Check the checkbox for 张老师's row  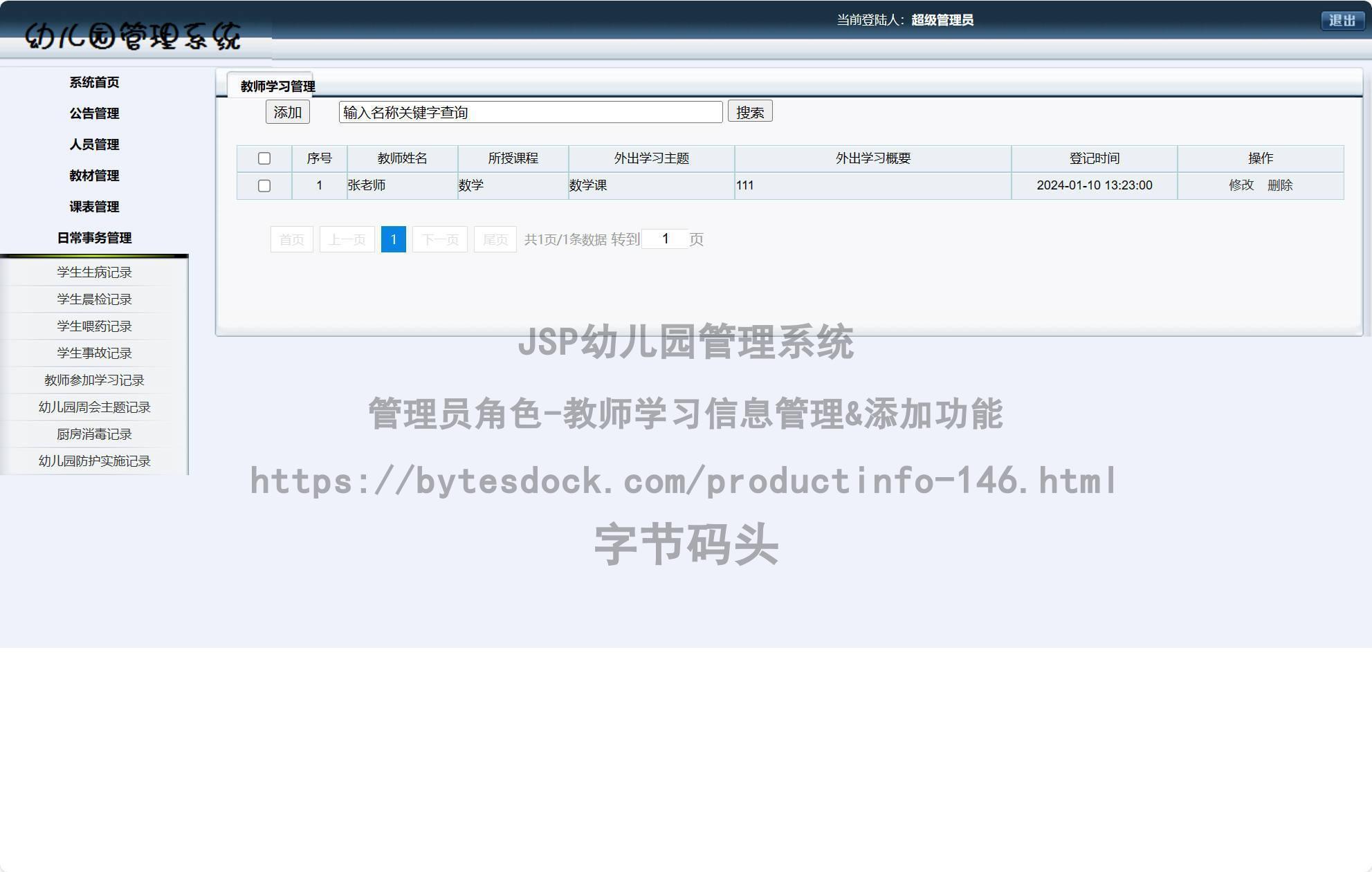[x=264, y=185]
